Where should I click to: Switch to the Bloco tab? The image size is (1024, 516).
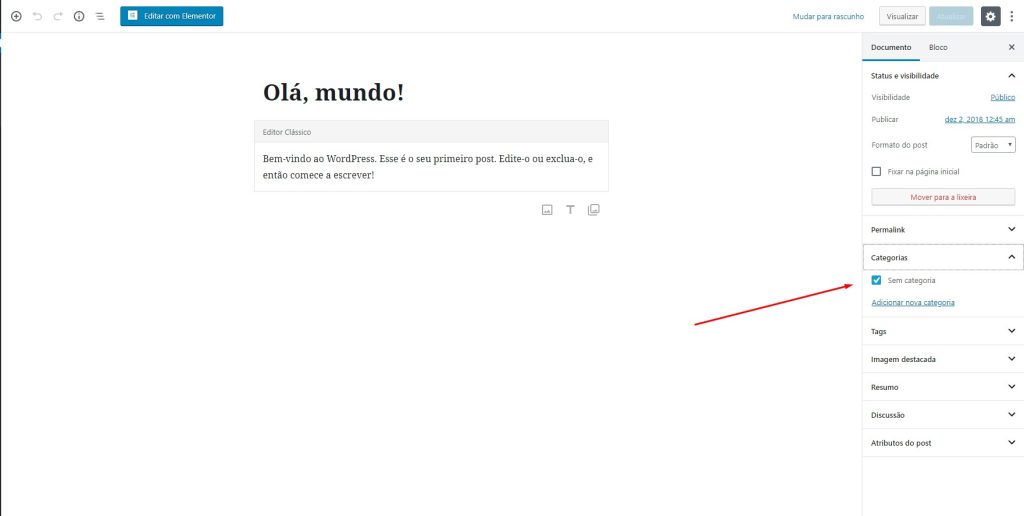coord(938,47)
